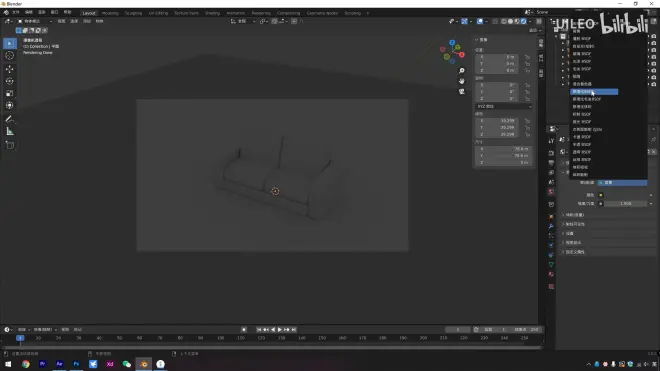Click the 1.000 strength slider field
The image size is (660, 371).
point(626,204)
